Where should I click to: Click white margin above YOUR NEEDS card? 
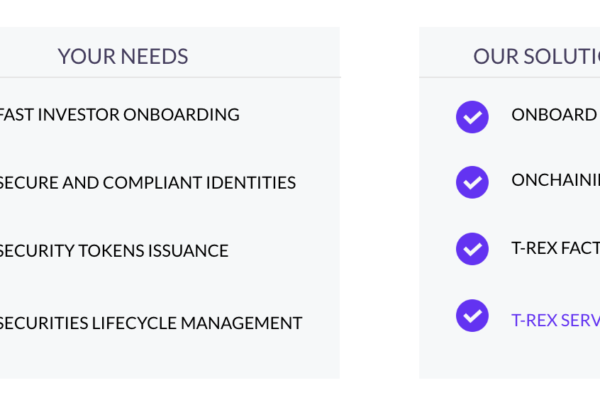[170, 13]
